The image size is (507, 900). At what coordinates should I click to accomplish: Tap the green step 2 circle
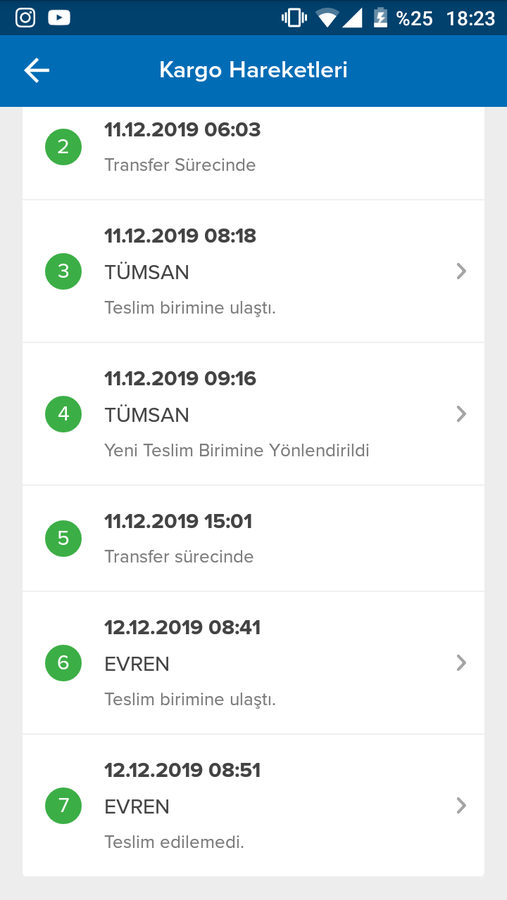click(63, 147)
